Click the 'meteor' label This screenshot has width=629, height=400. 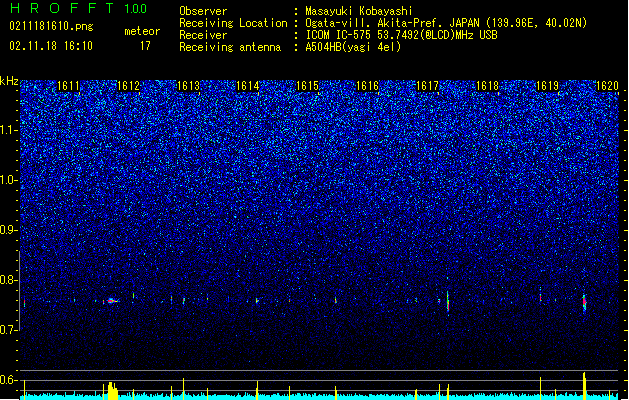142,31
